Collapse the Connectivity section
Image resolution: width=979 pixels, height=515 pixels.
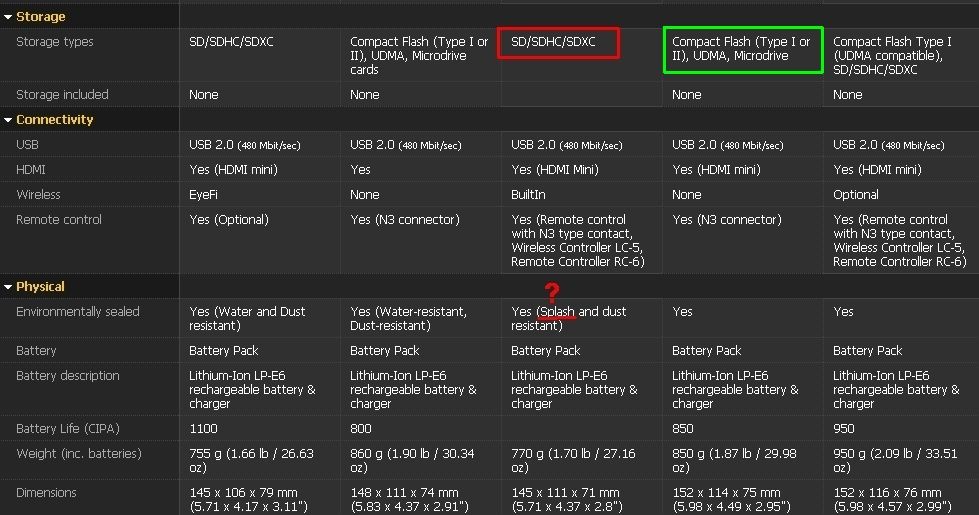click(9, 120)
